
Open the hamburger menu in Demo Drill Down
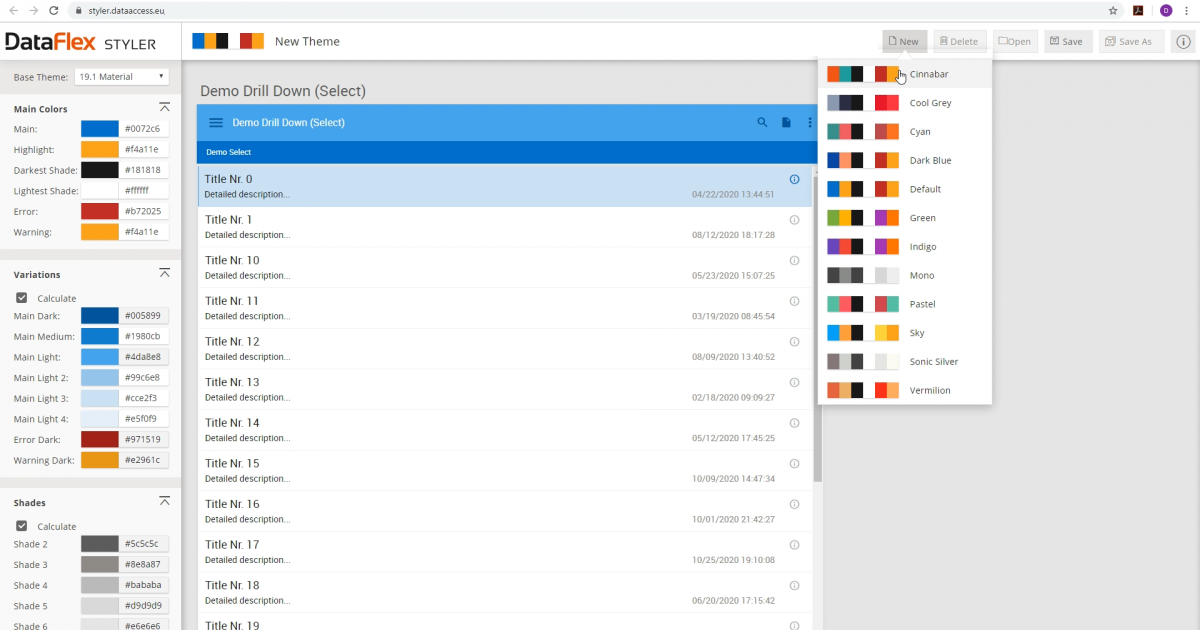pos(215,123)
